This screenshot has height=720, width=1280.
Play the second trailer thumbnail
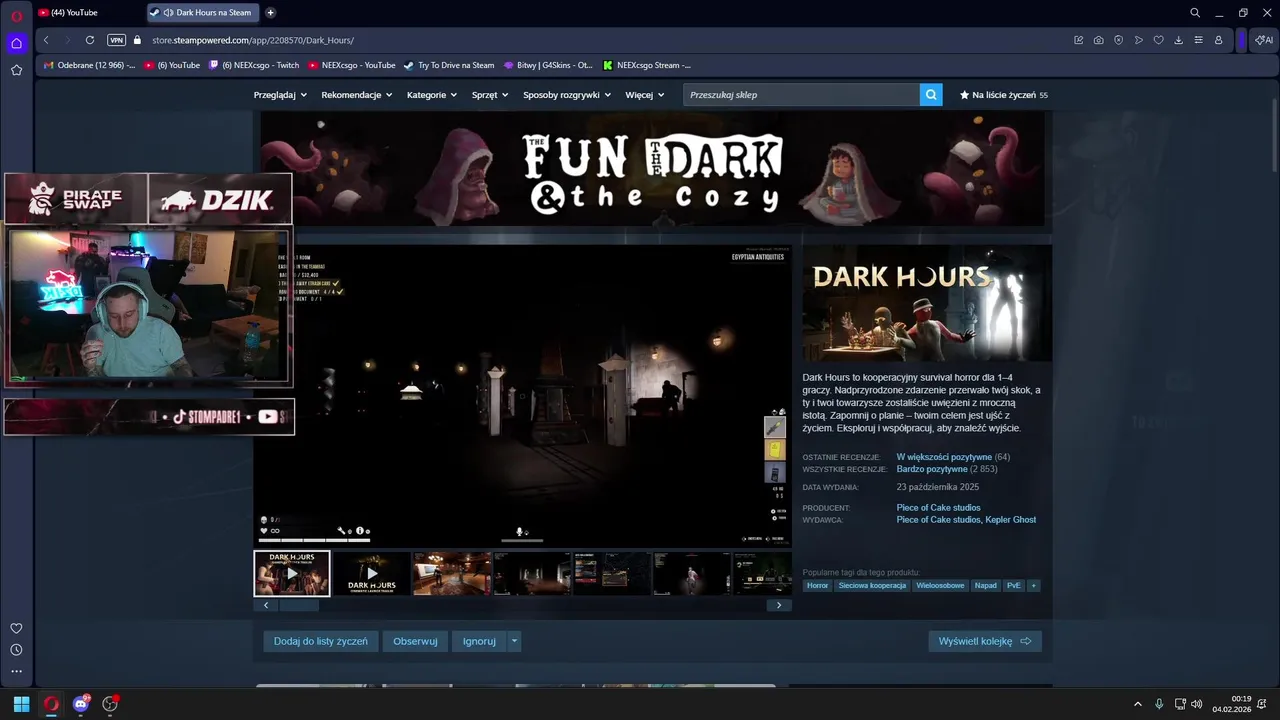pos(372,573)
